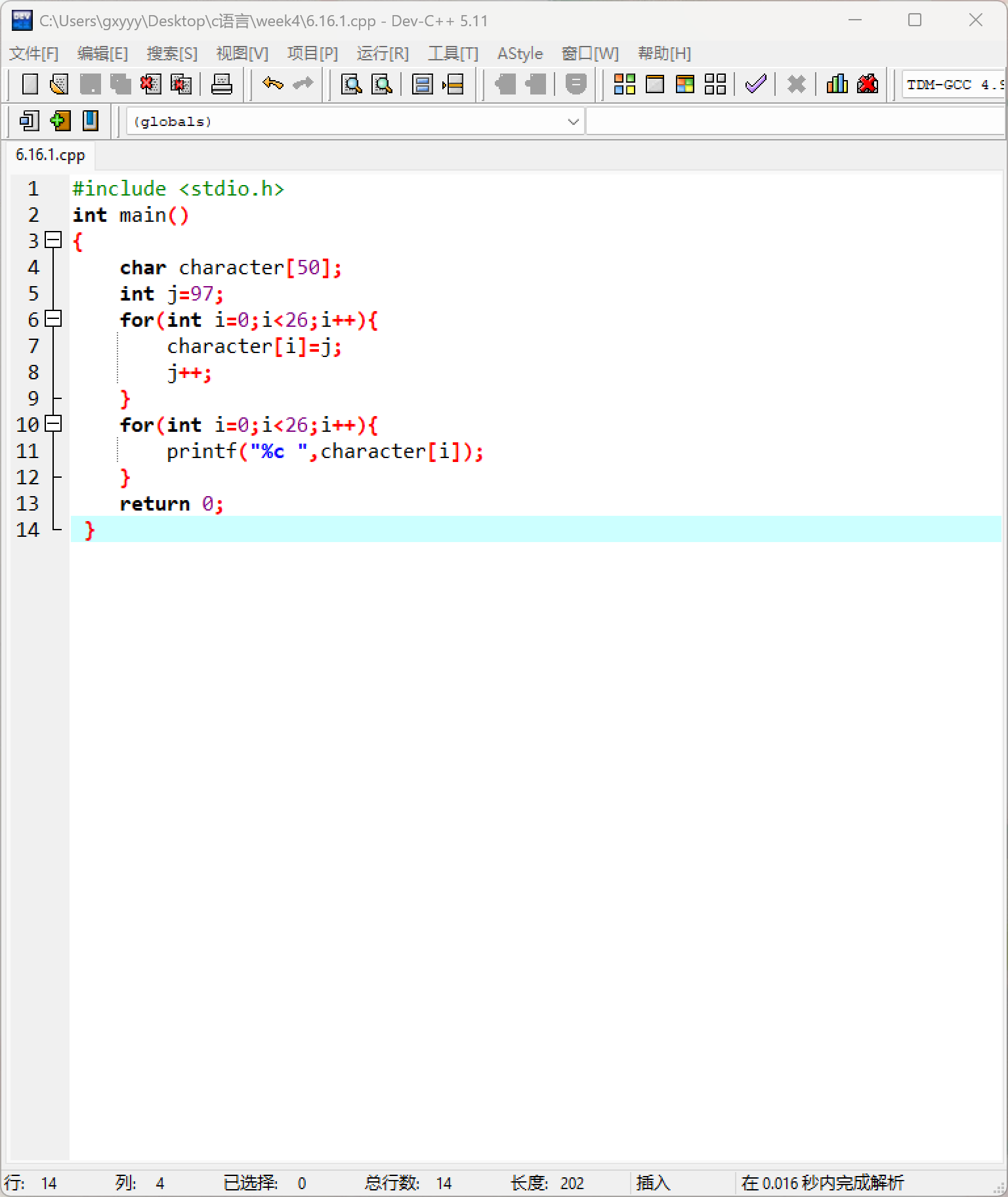The height and width of the screenshot is (1197, 1008).
Task: Click the printf statement on line 11
Action: (x=325, y=451)
